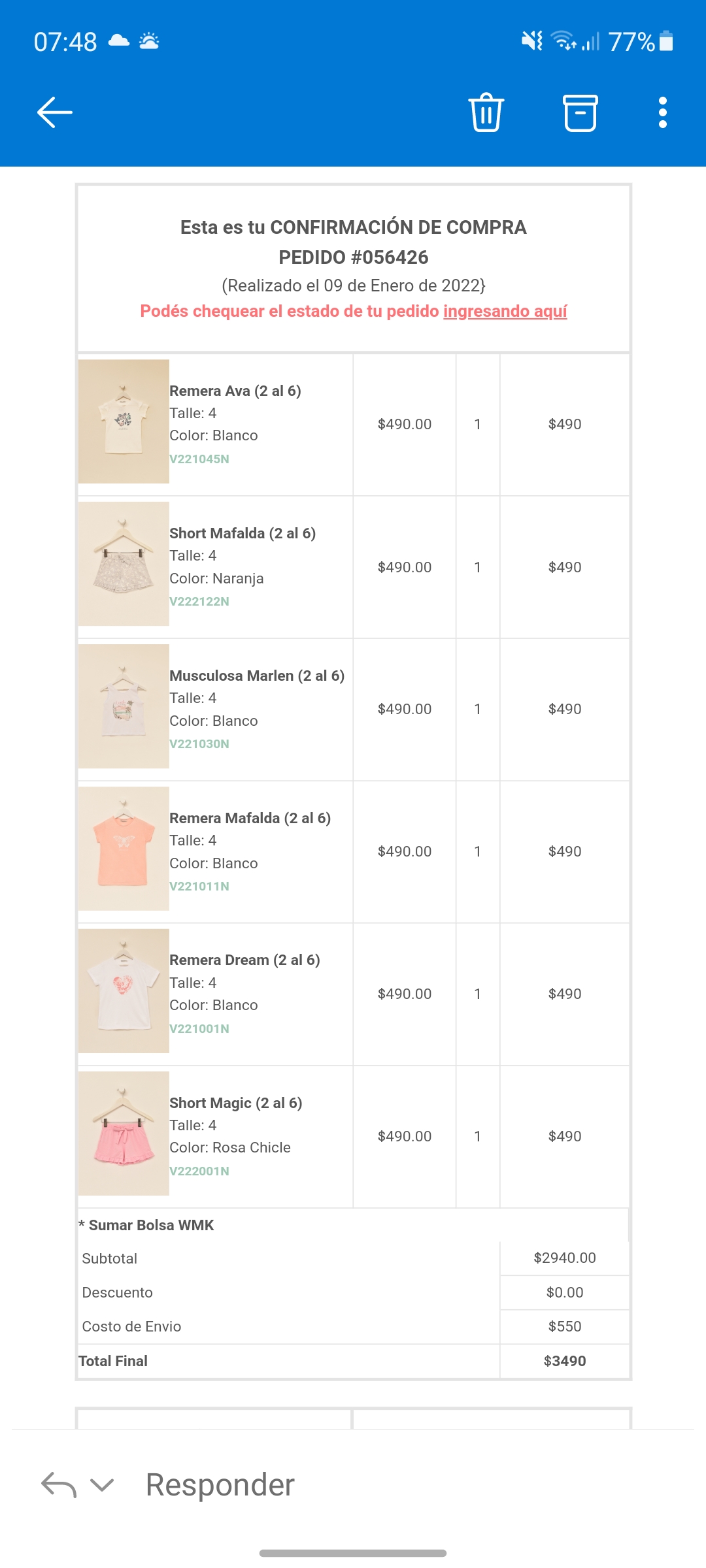The image size is (706, 1568).
Task: Open product code V221045N link
Action: pyautogui.click(x=199, y=459)
